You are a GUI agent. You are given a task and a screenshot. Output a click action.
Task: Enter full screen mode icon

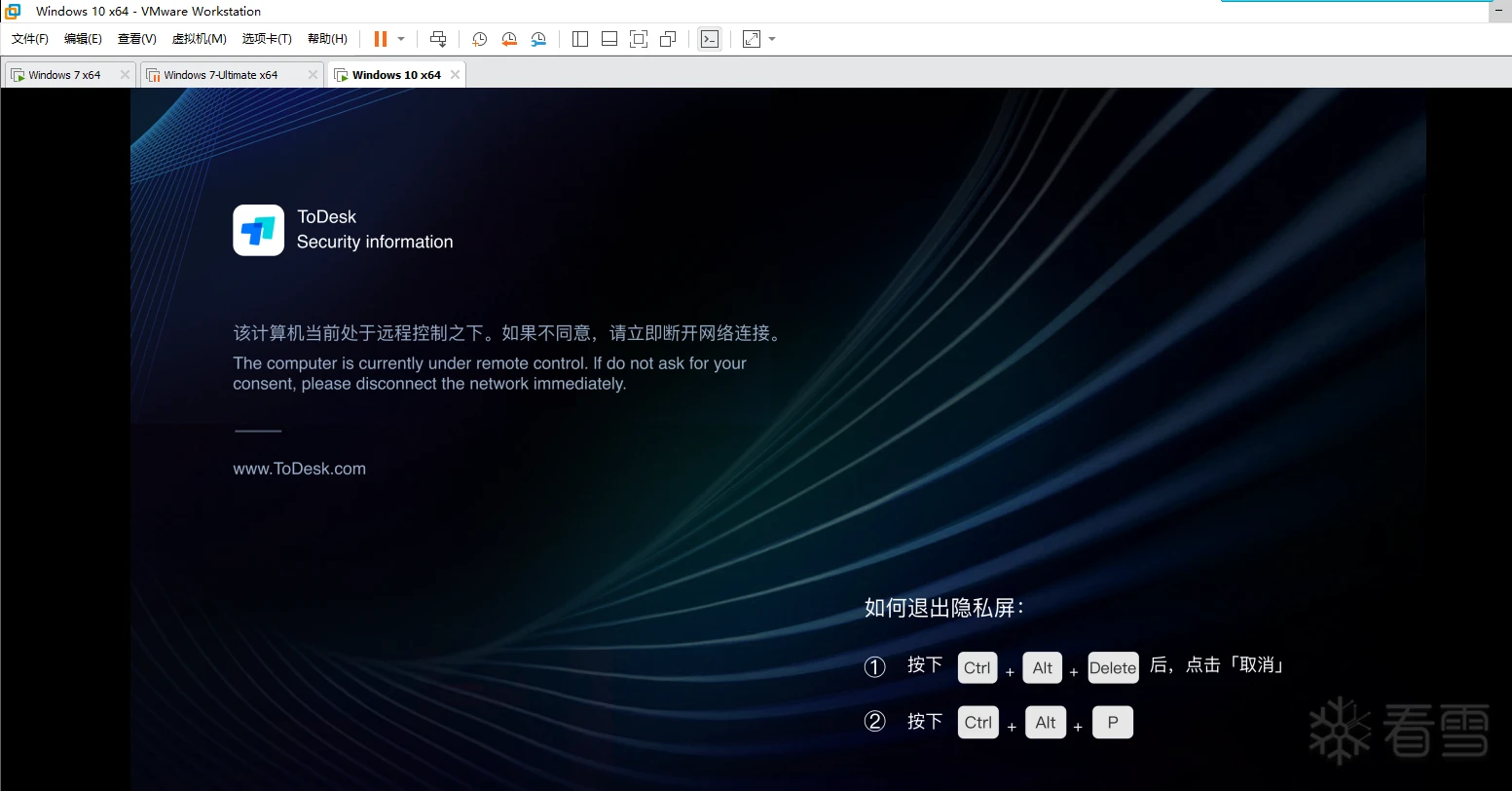(x=639, y=39)
